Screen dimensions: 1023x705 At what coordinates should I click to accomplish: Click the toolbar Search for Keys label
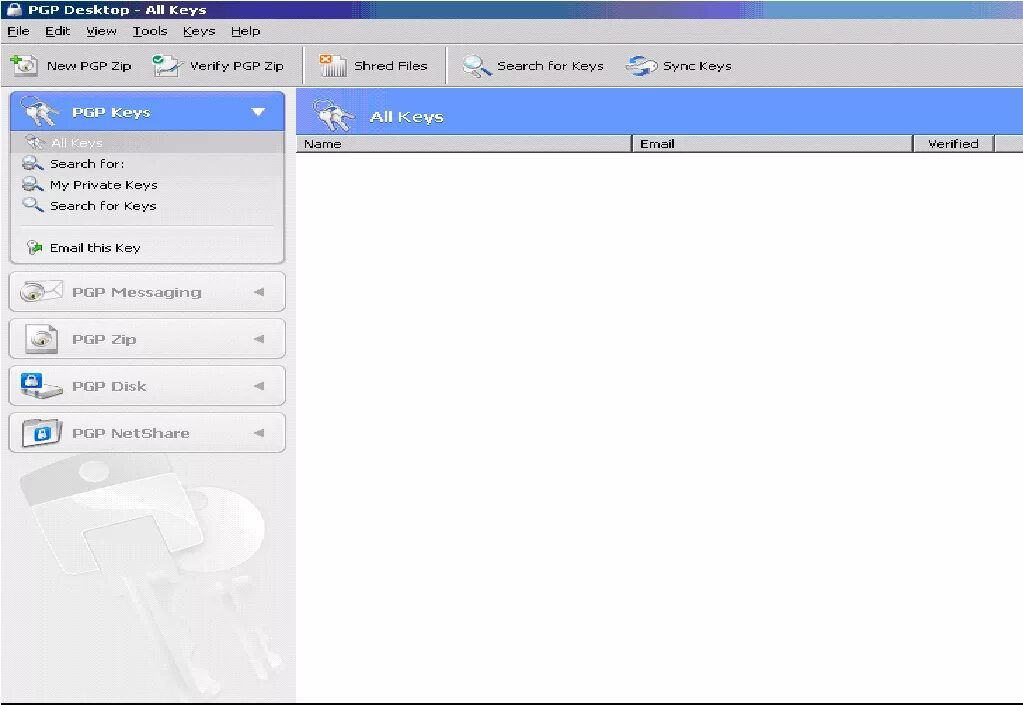550,66
